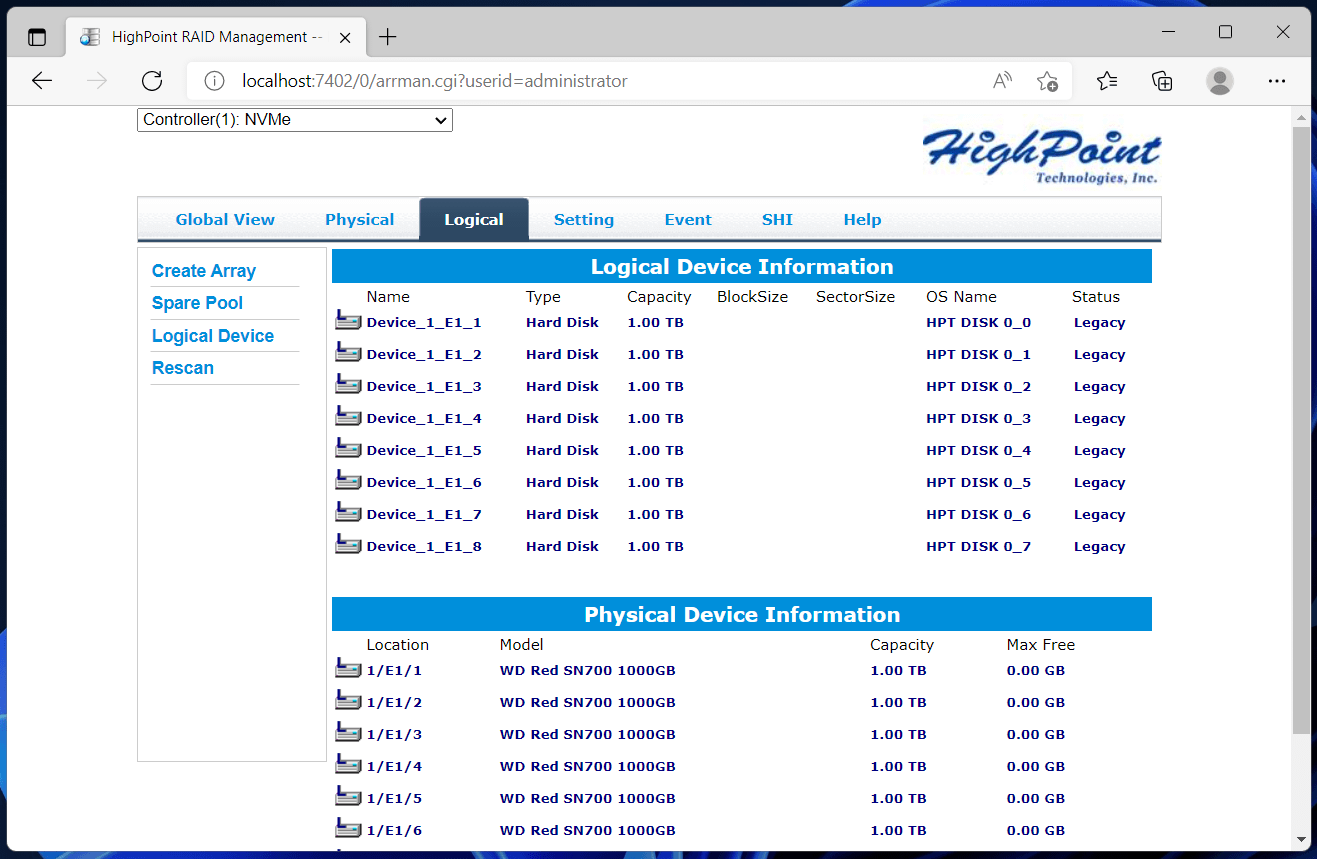Open the Read Aloud icon in address bar
Viewport: 1317px width, 859px height.
coord(1002,81)
